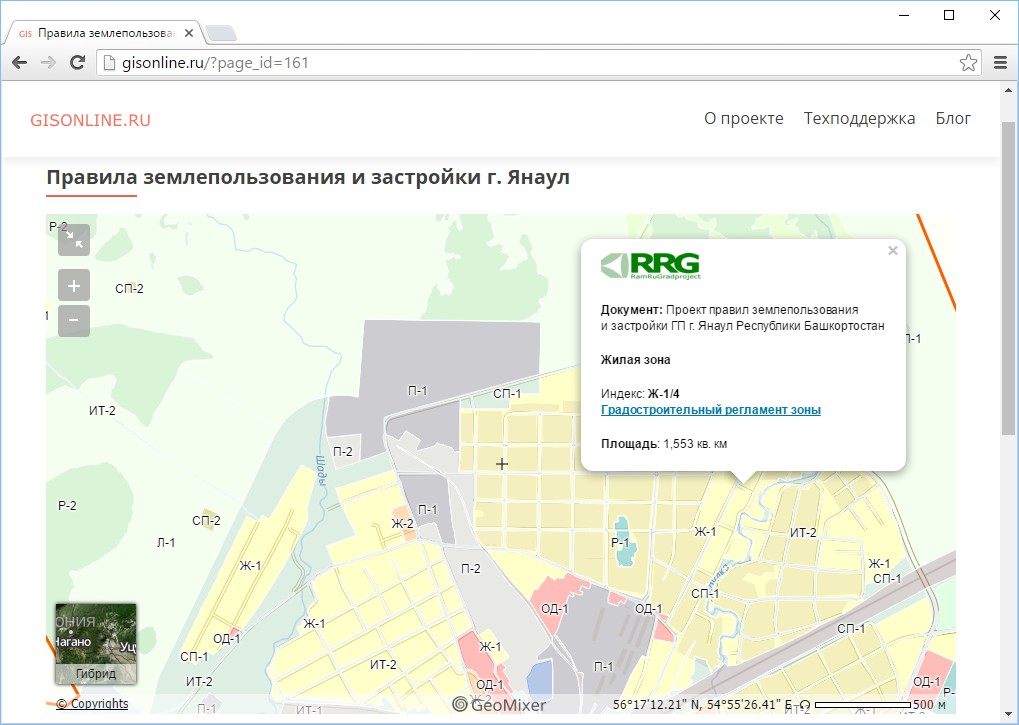The width and height of the screenshot is (1019, 725).
Task: Click the RRG RamRuGradproject logo
Action: click(x=651, y=266)
